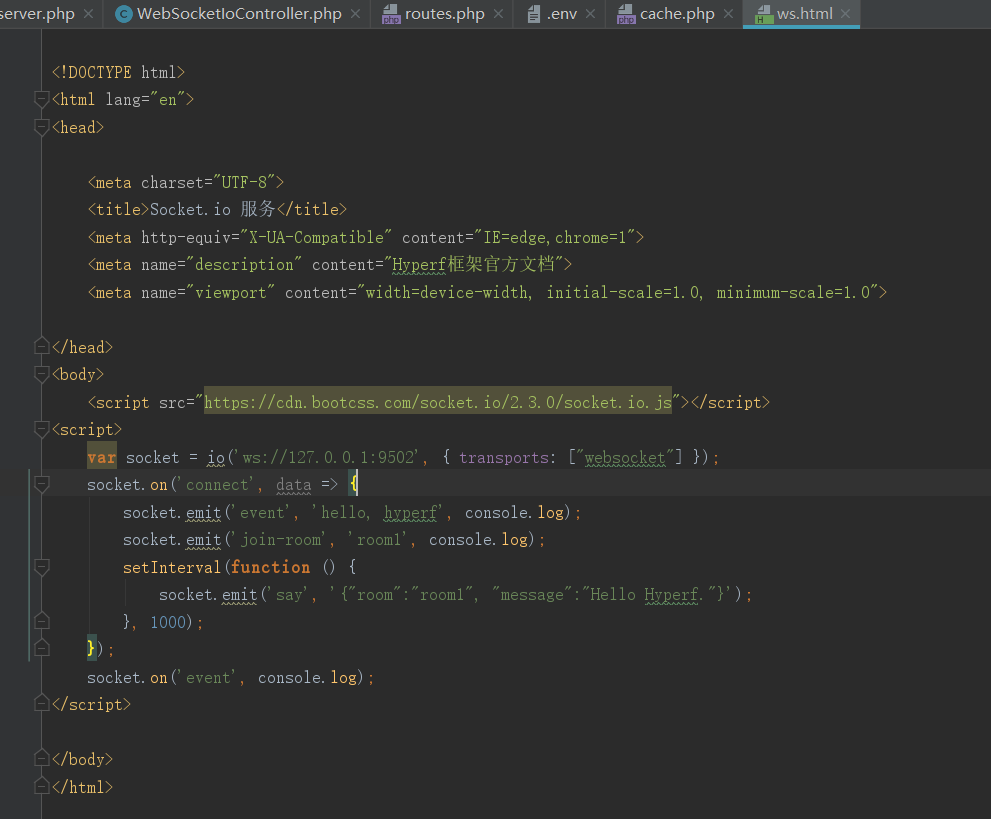This screenshot has width=991, height=819.
Task: Click the title text 'Socket.io 服务'
Action: pyautogui.click(x=212, y=209)
